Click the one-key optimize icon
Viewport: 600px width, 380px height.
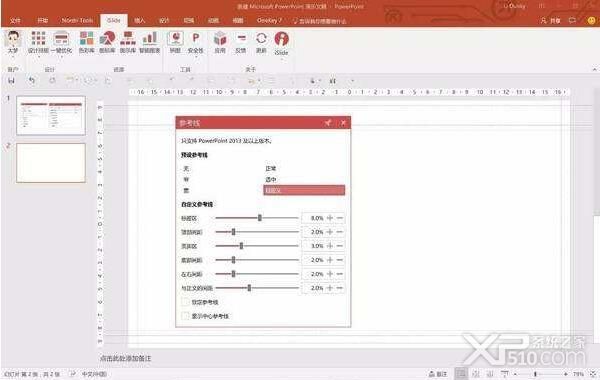(x=61, y=42)
